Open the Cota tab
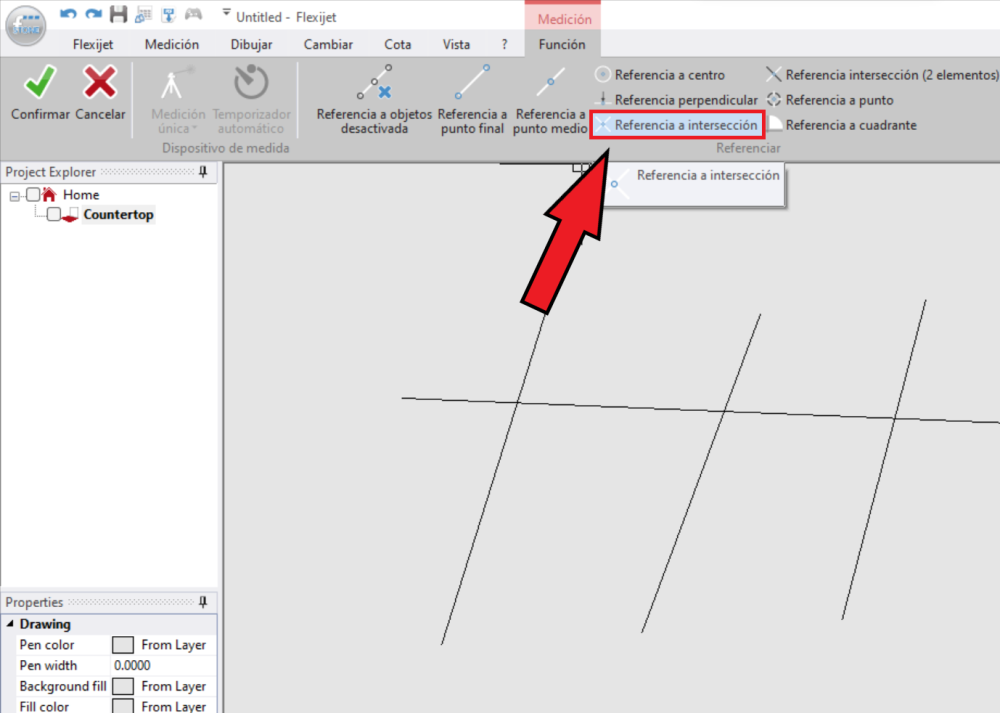The image size is (1000, 713). 397,45
